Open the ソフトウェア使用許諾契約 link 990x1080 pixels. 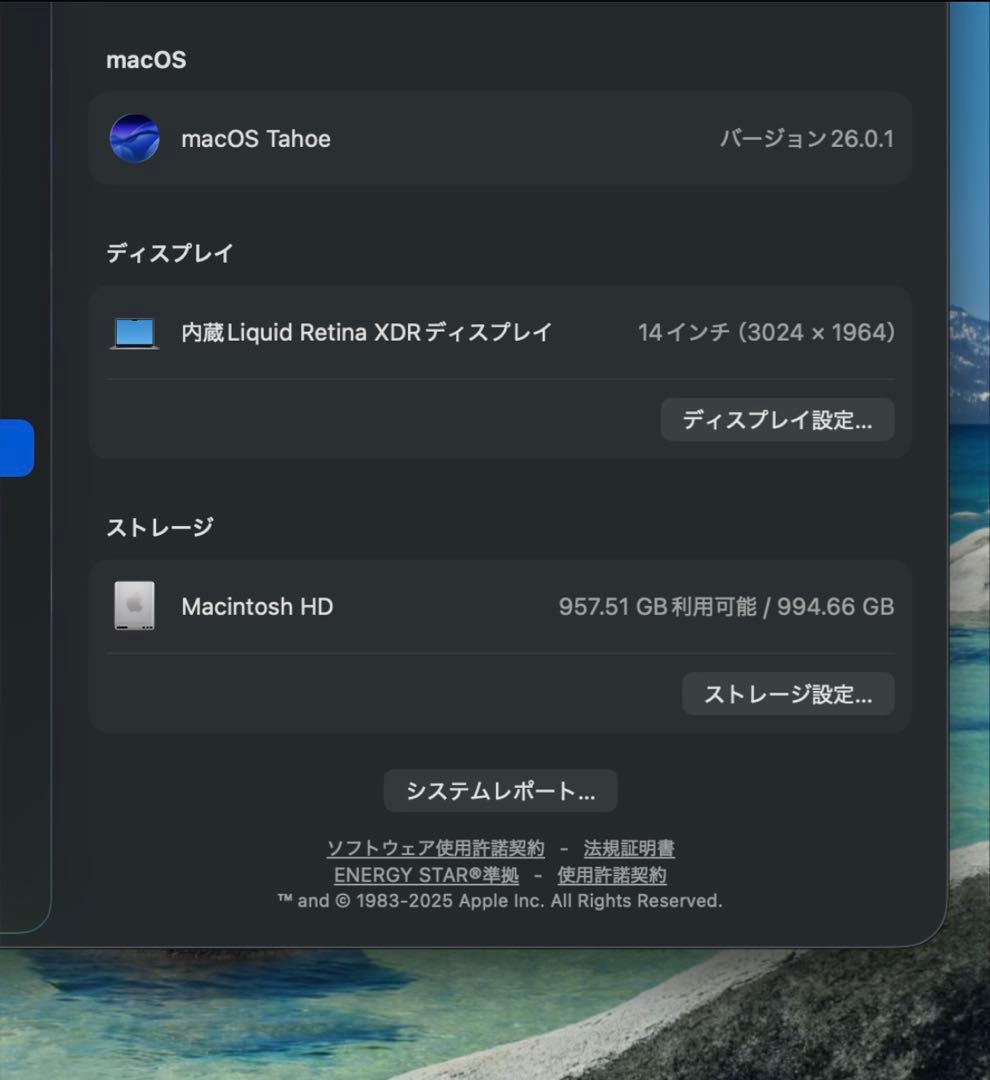pyautogui.click(x=435, y=847)
